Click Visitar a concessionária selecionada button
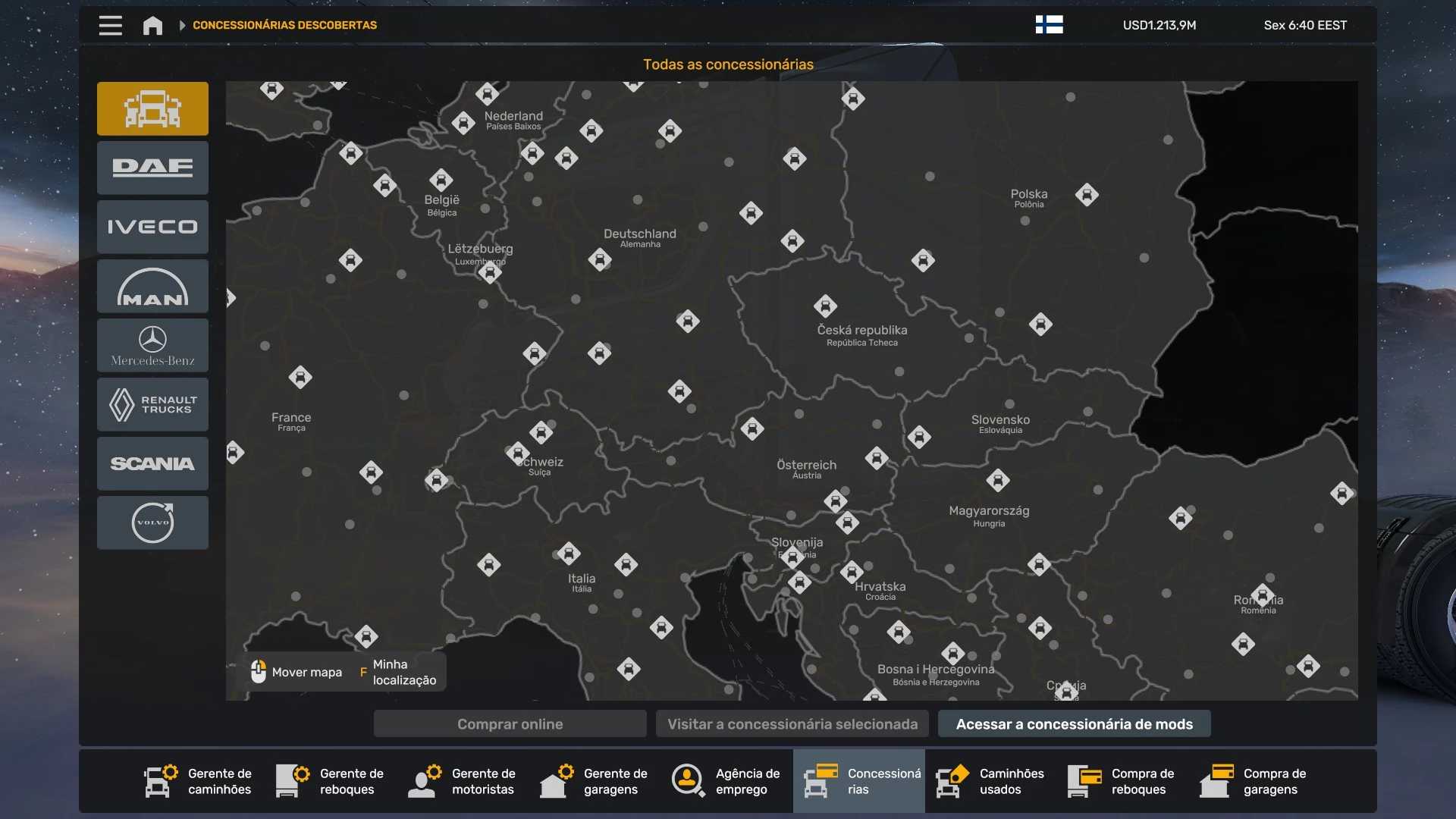Viewport: 1456px width, 819px height. tap(792, 724)
